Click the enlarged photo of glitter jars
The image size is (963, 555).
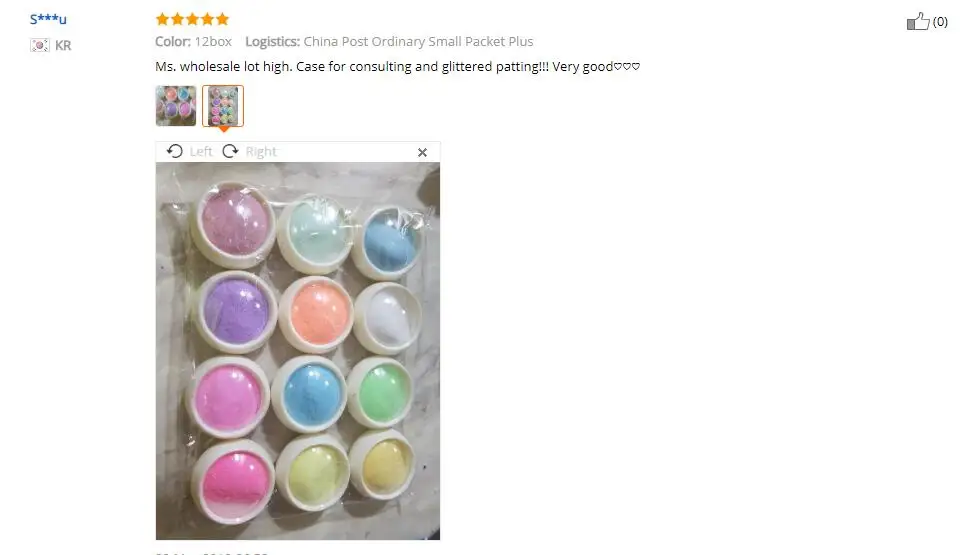[298, 351]
